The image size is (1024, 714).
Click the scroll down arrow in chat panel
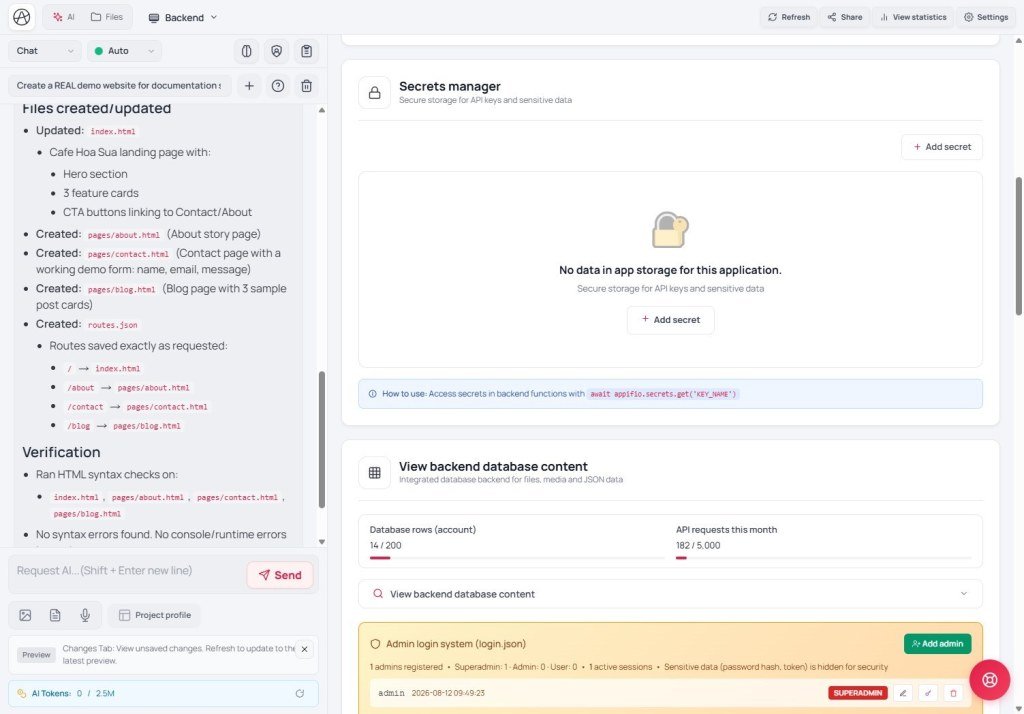(x=321, y=542)
